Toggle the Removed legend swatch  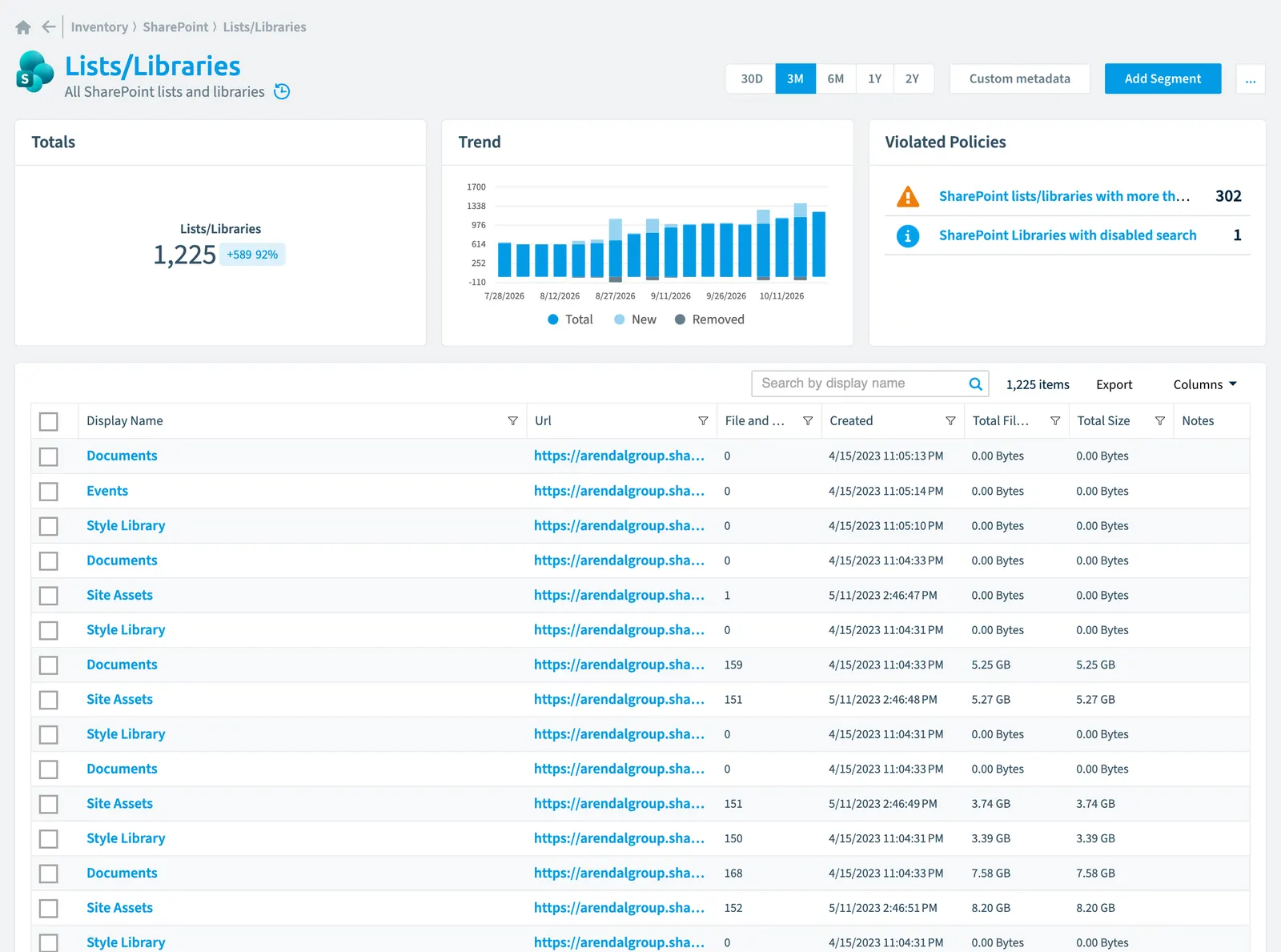[680, 319]
